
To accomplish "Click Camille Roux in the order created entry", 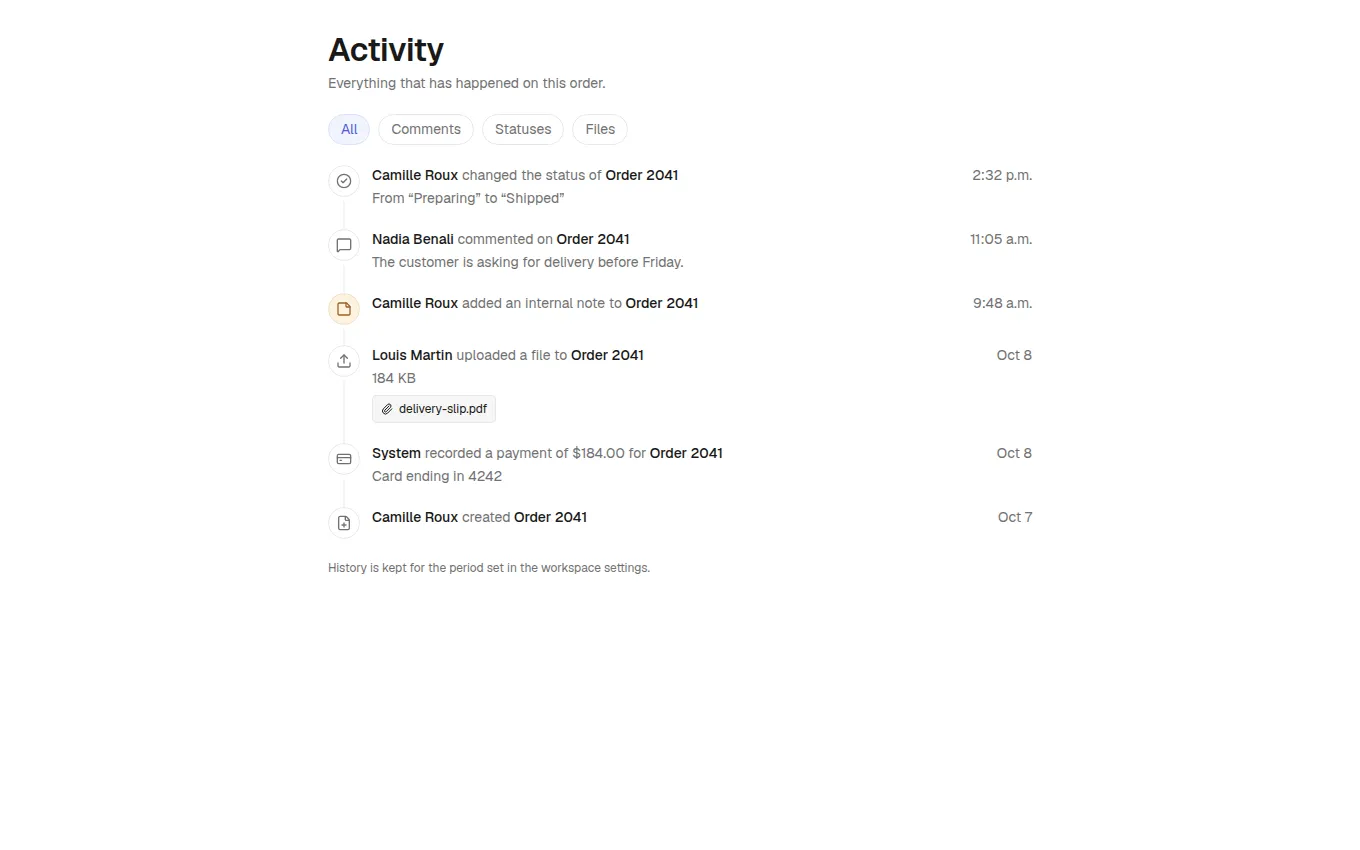I will [x=415, y=517].
